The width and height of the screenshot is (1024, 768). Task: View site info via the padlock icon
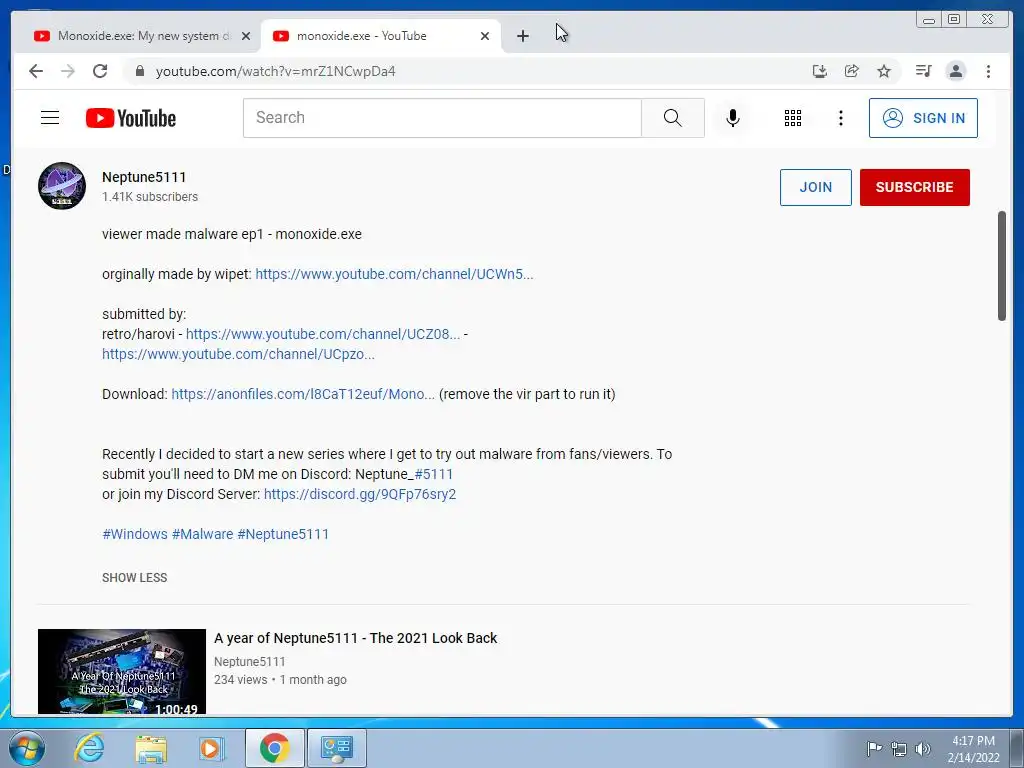click(x=139, y=71)
